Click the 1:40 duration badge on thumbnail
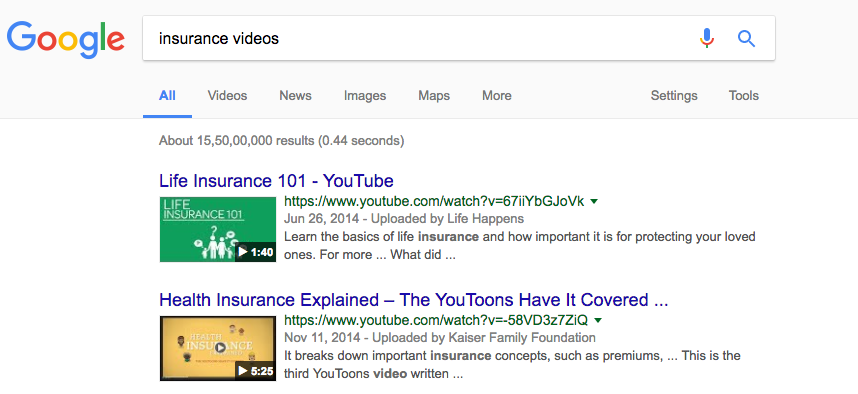858x394 pixels. point(256,252)
